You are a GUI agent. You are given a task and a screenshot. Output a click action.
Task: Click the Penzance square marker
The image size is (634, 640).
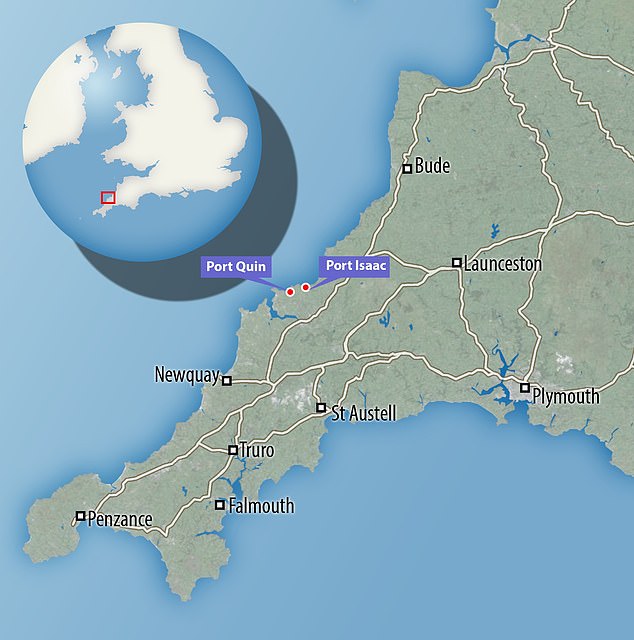click(x=80, y=516)
